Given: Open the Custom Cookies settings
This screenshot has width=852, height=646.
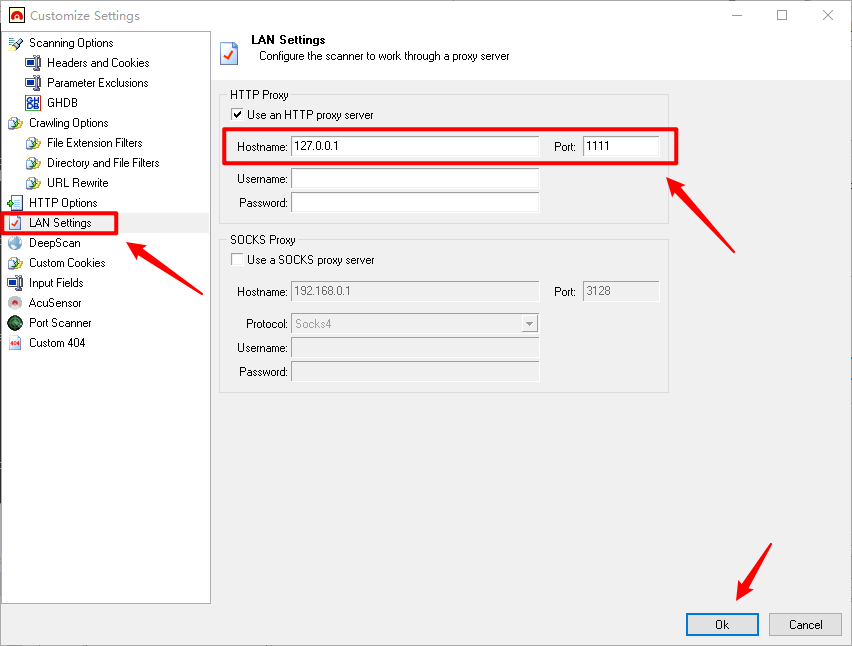Looking at the screenshot, I should click(67, 263).
